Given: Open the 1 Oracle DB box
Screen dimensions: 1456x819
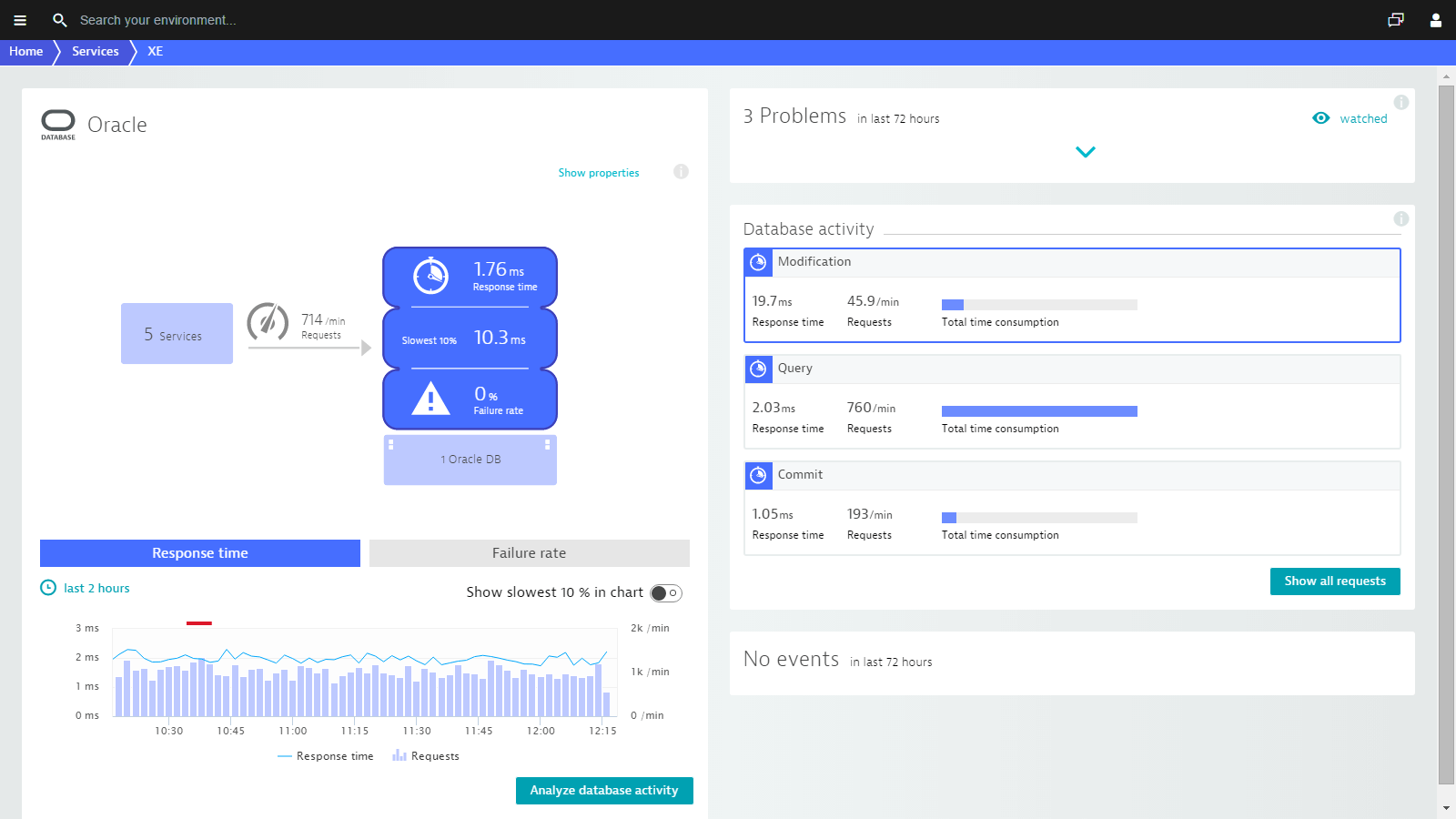Looking at the screenshot, I should pos(470,460).
